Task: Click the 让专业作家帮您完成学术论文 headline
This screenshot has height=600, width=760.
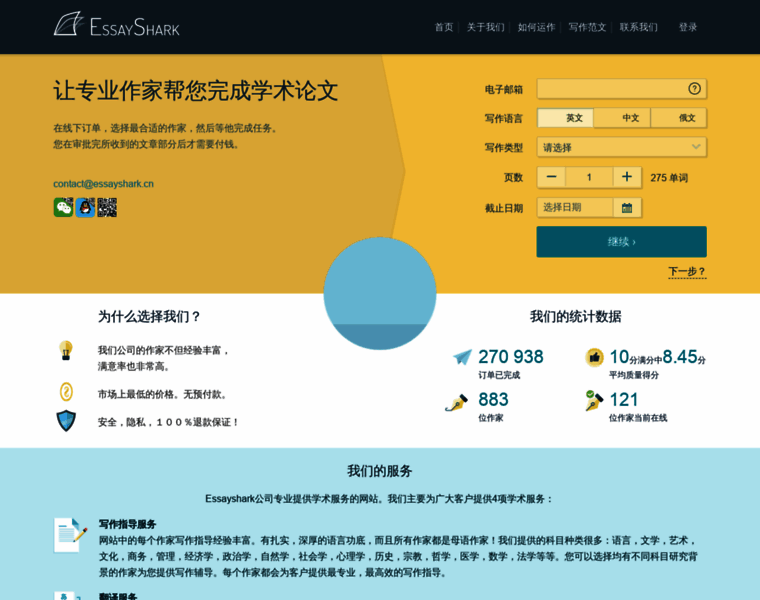Action: tap(195, 91)
